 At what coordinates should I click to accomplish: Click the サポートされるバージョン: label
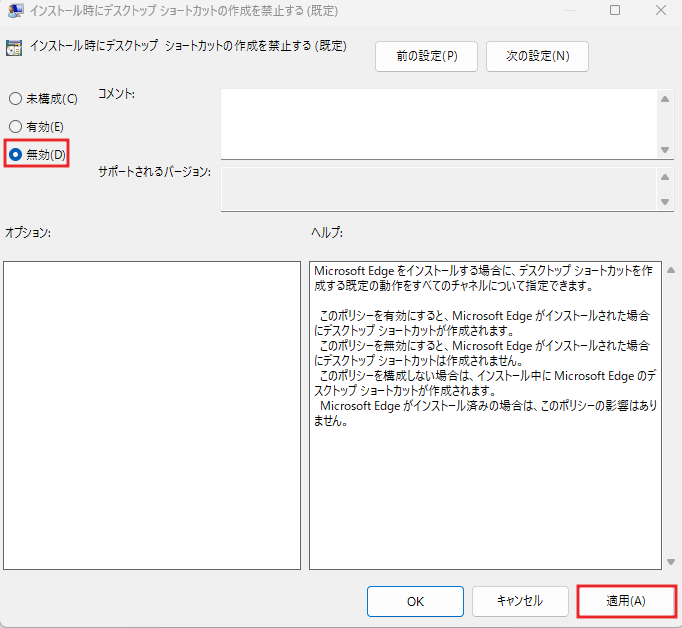[154, 172]
